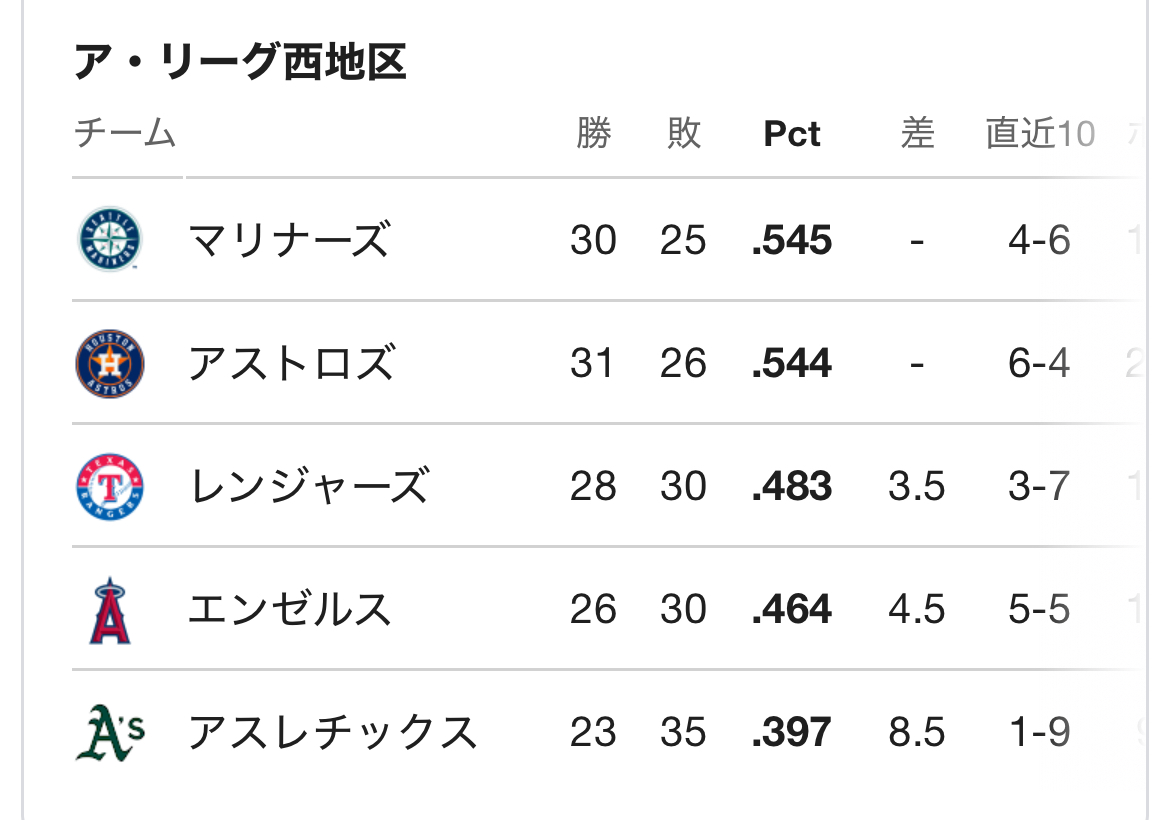The image size is (1170, 820).
Task: Click the Seattle Mariners logo
Action: point(110,239)
